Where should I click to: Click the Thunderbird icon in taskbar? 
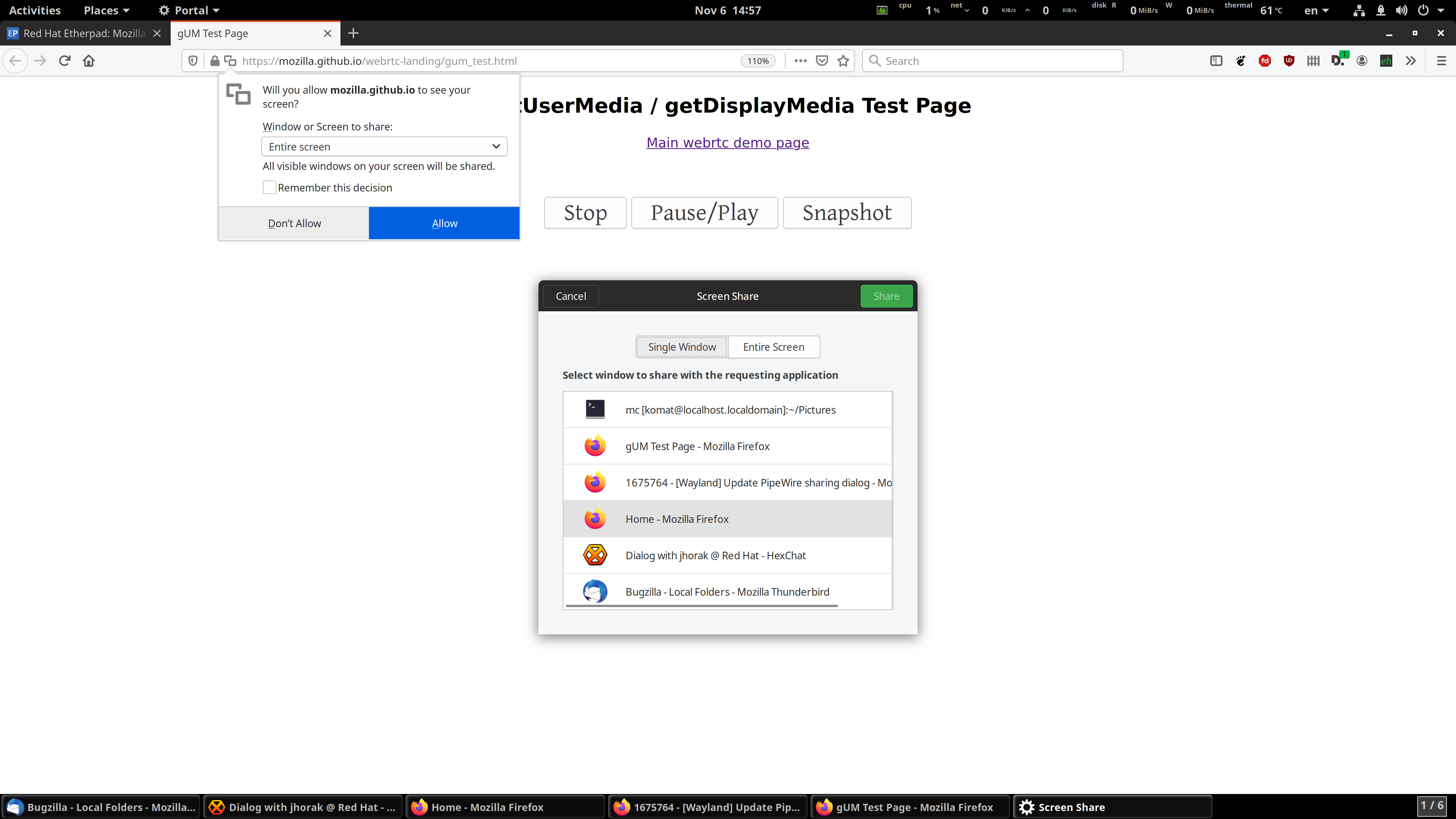coord(14,807)
